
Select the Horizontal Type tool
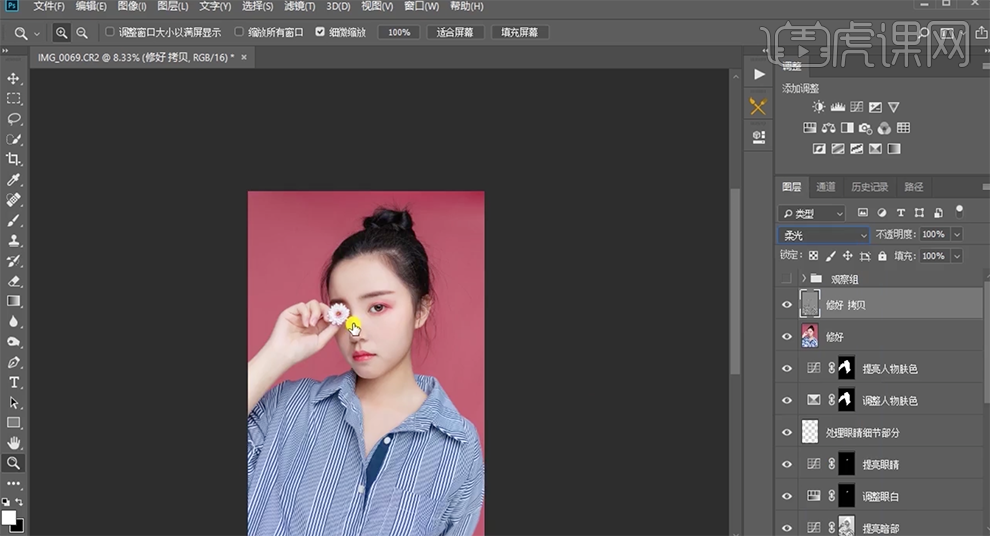click(x=14, y=382)
